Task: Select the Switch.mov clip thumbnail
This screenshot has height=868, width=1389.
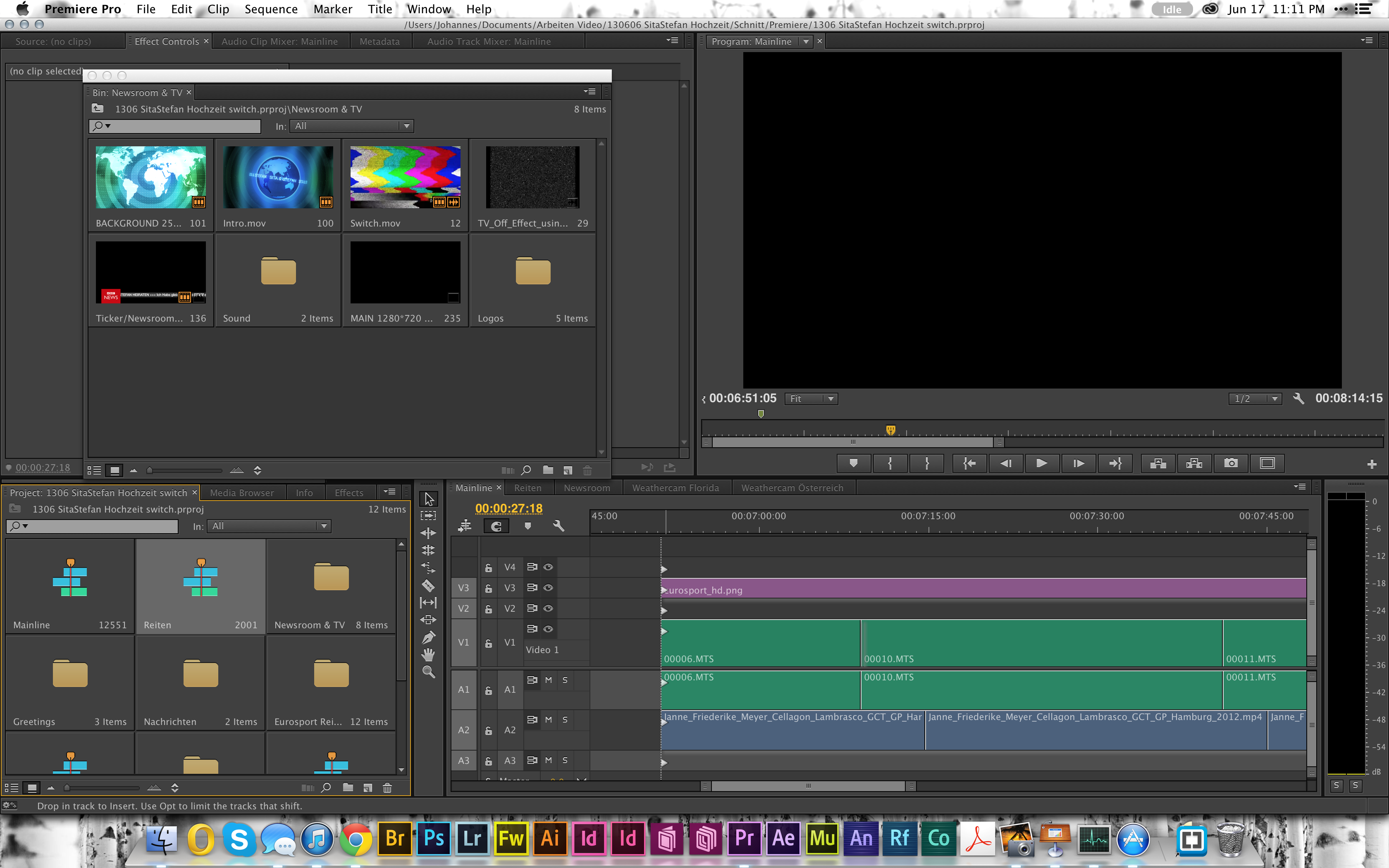Action: click(405, 177)
